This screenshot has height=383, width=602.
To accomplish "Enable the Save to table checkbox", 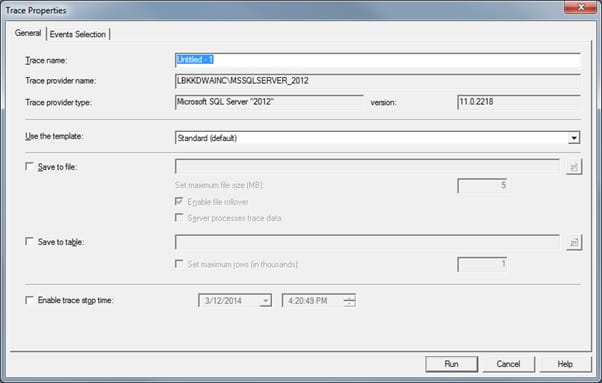I will pos(29,241).
